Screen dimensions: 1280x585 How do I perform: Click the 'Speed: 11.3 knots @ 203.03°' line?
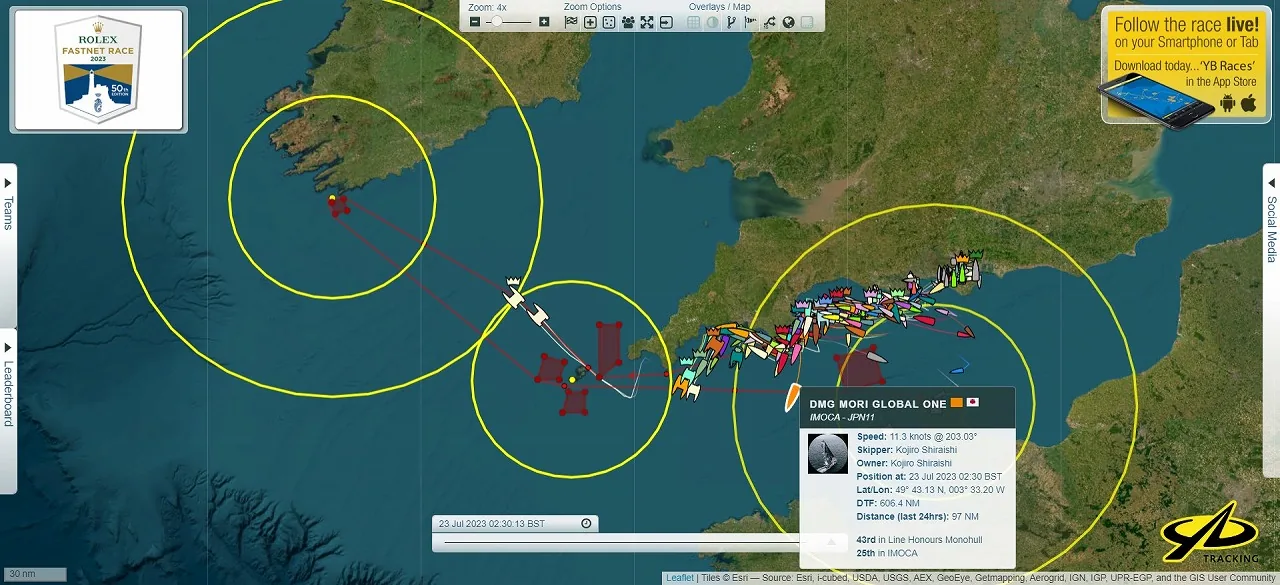point(917,437)
